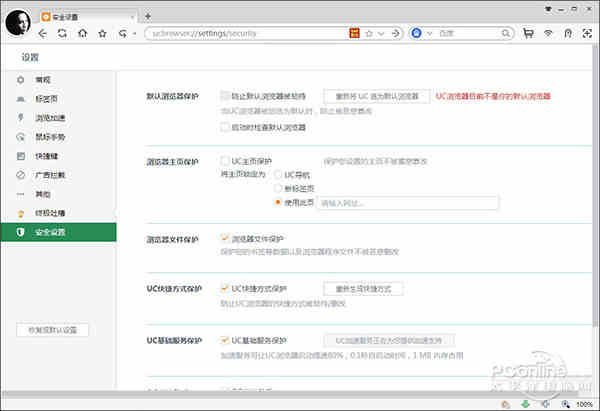Toggle the greyed-out first default browser protection checkbox
Image resolution: width=600 pixels, height=411 pixels.
[x=225, y=96]
